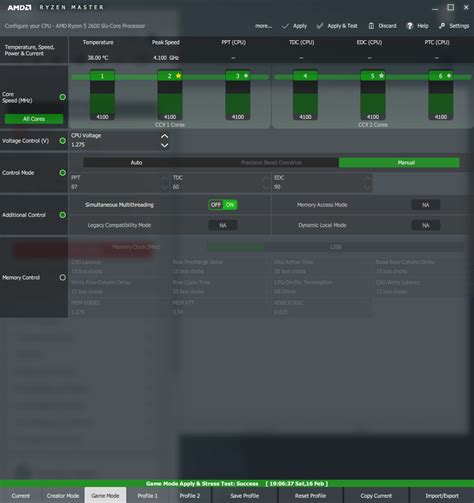The height and width of the screenshot is (503, 474).
Task: Switch Simultaneous Multithreading to ON
Action: click(x=230, y=205)
